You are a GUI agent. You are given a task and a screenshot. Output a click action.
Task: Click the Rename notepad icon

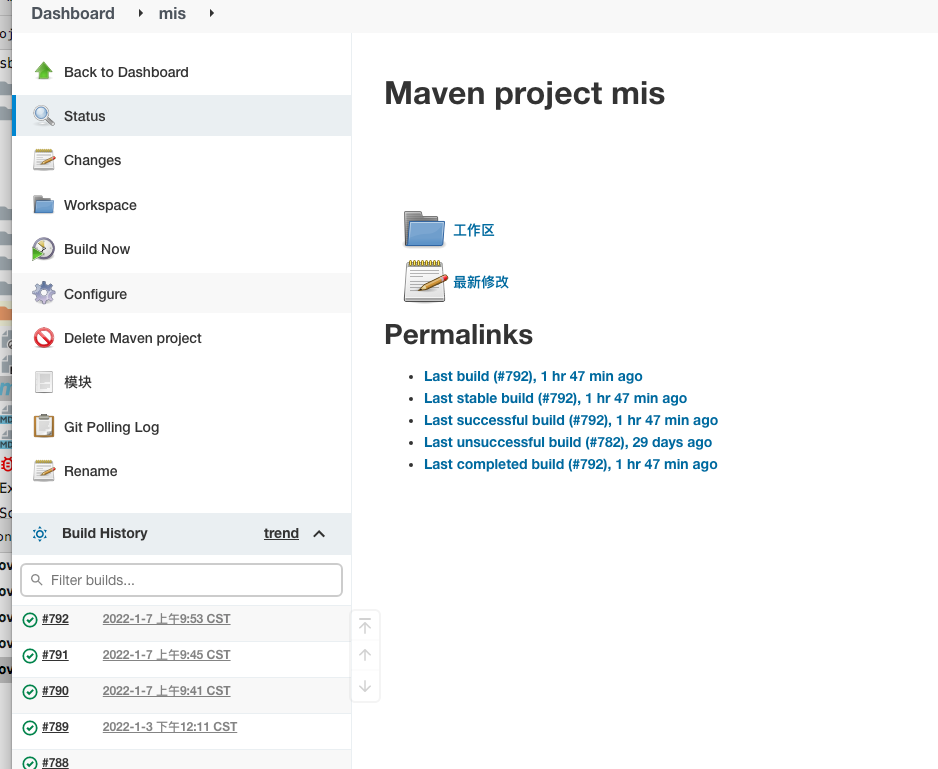(44, 471)
